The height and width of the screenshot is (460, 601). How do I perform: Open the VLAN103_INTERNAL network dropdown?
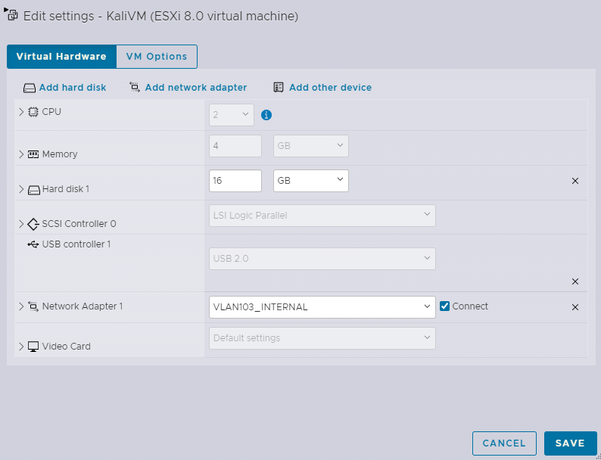tap(322, 306)
